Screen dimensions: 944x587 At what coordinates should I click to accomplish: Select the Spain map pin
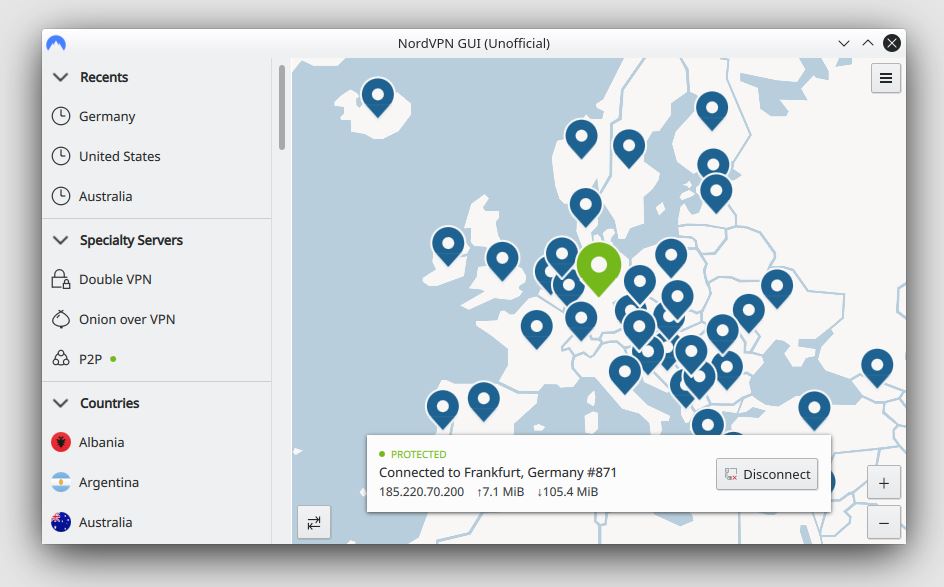[x=483, y=401]
